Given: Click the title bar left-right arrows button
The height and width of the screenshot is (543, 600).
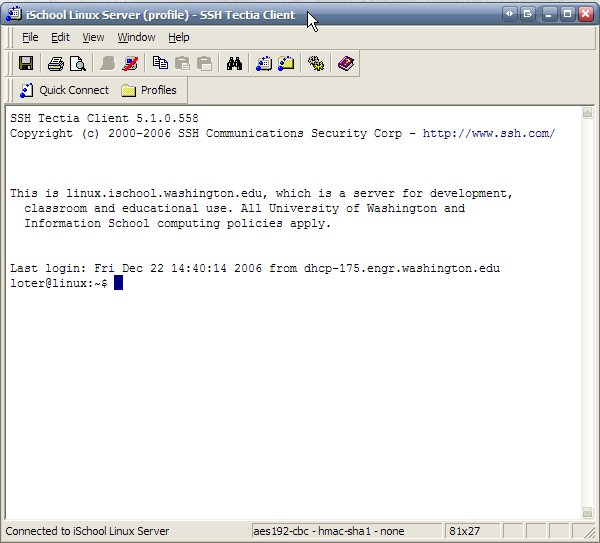Looking at the screenshot, I should point(509,14).
